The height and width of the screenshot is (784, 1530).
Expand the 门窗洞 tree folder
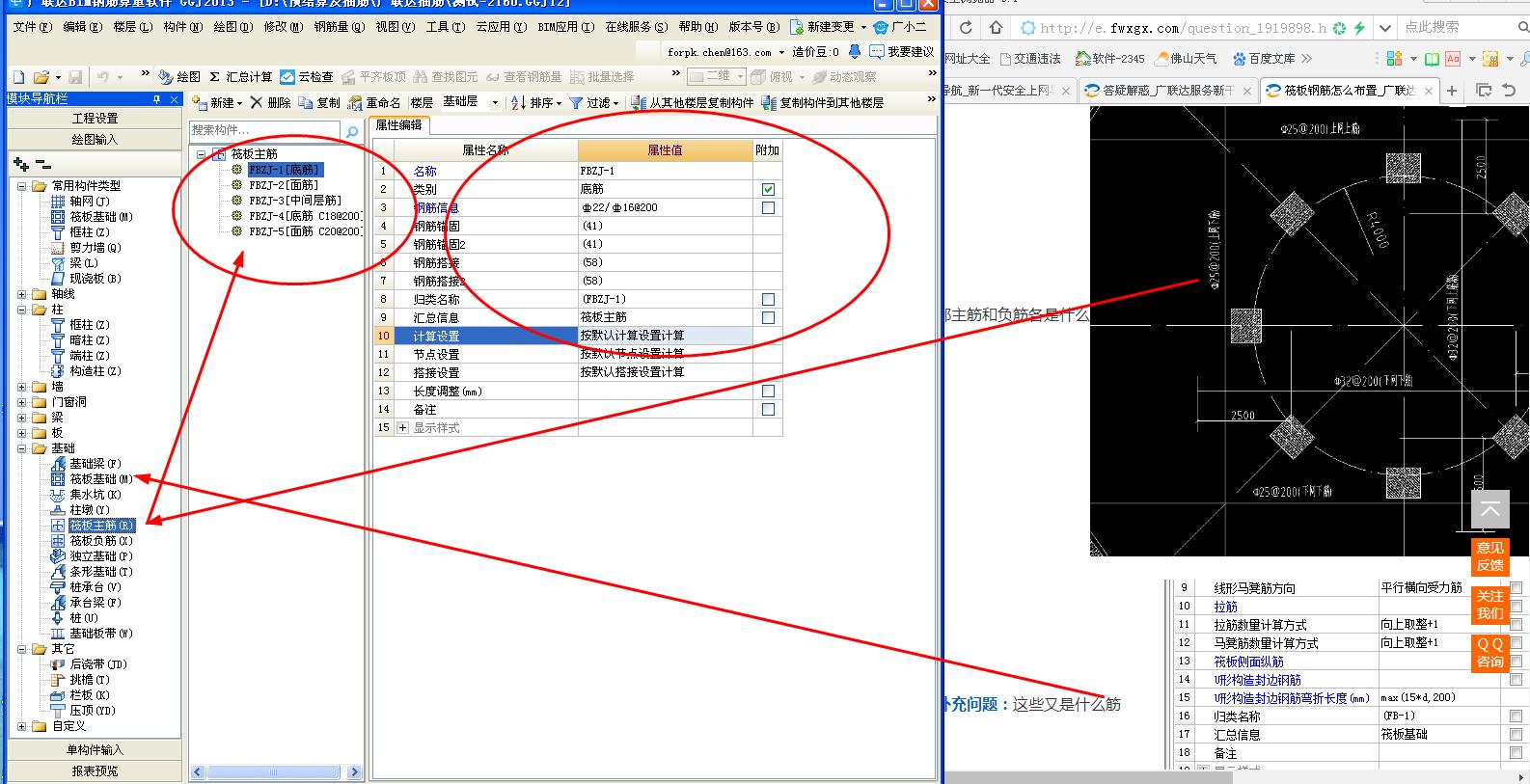click(21, 402)
